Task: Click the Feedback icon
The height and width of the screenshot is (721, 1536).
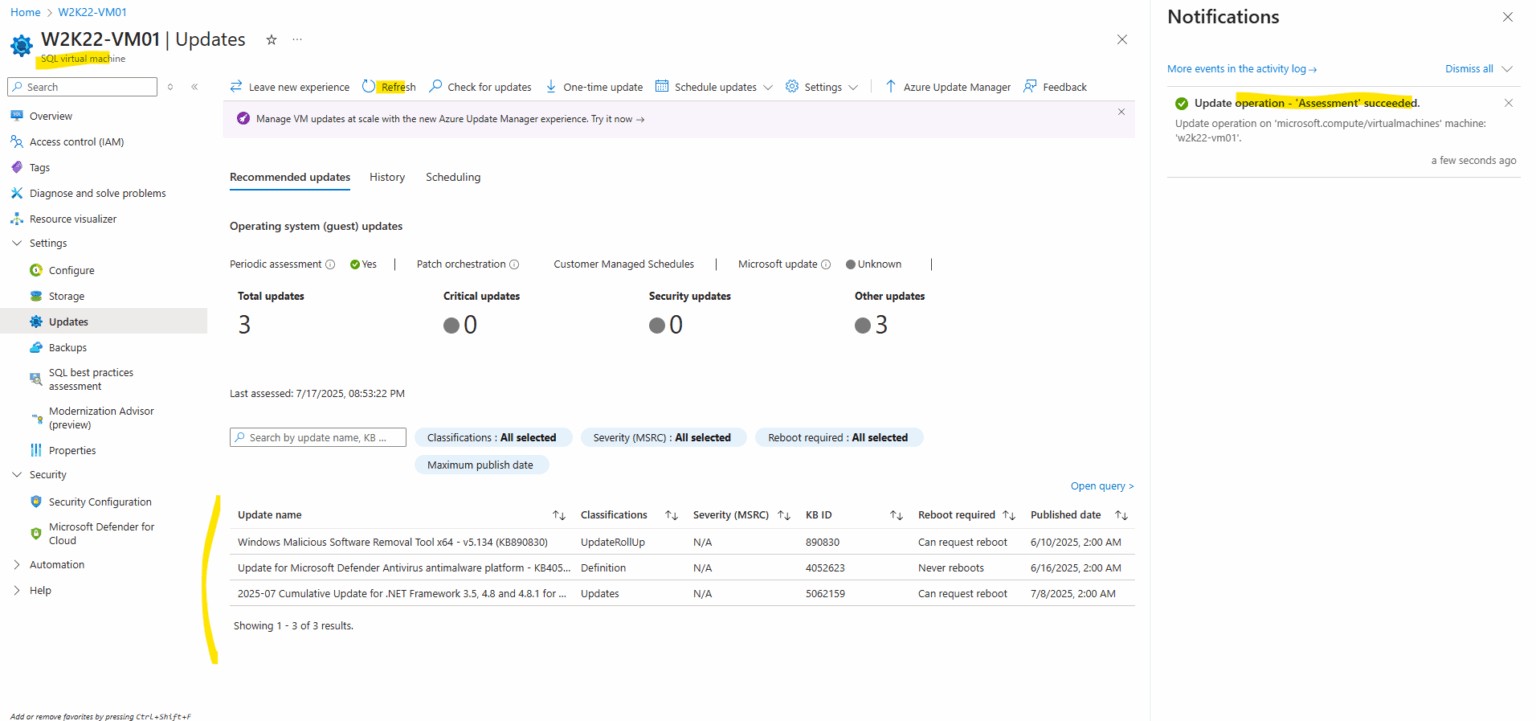Action: [x=1030, y=87]
